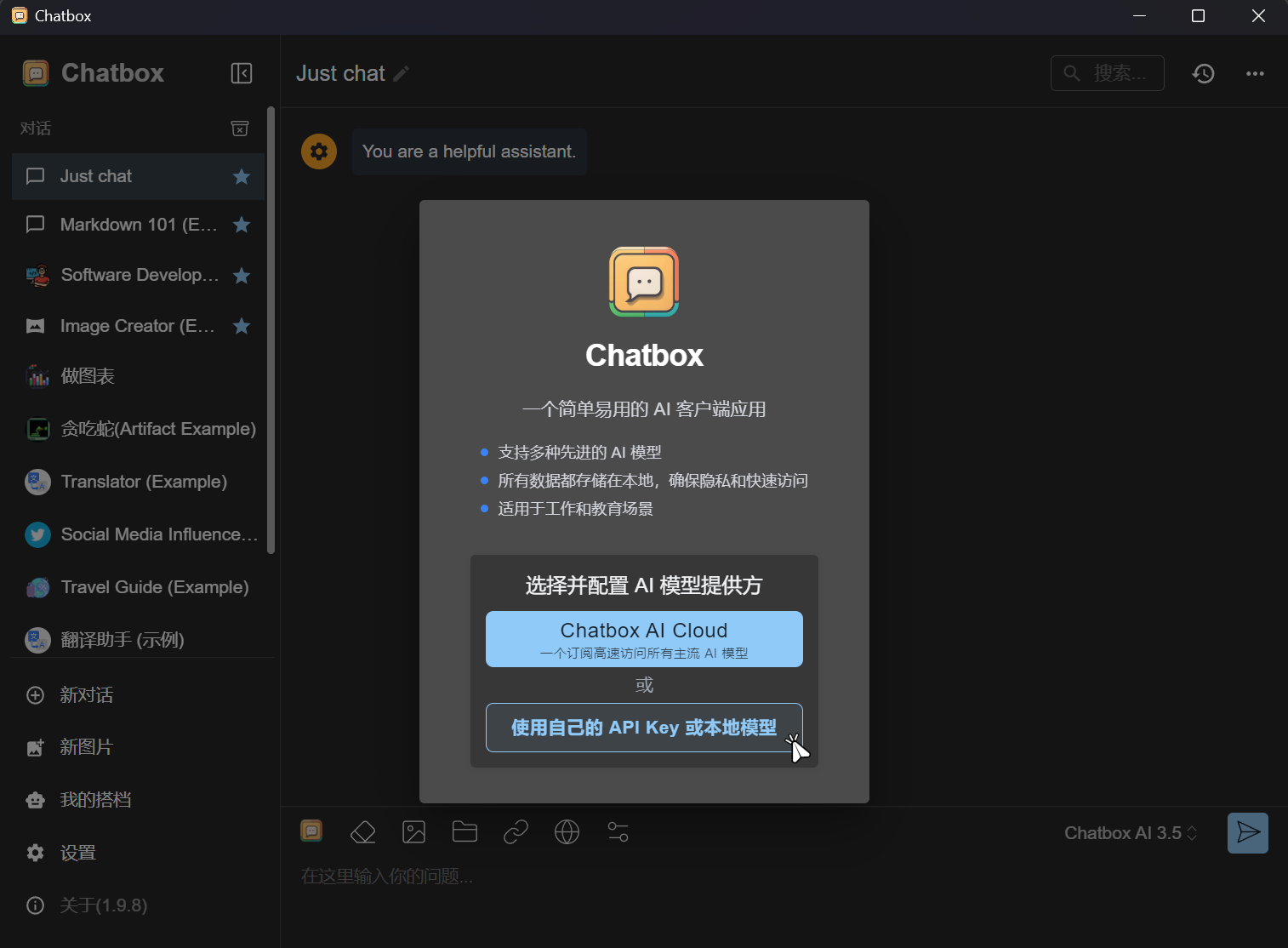This screenshot has height=948, width=1288.
Task: Click the 一个简单易用的 AI 客户端应用 tagline
Action: 644,409
